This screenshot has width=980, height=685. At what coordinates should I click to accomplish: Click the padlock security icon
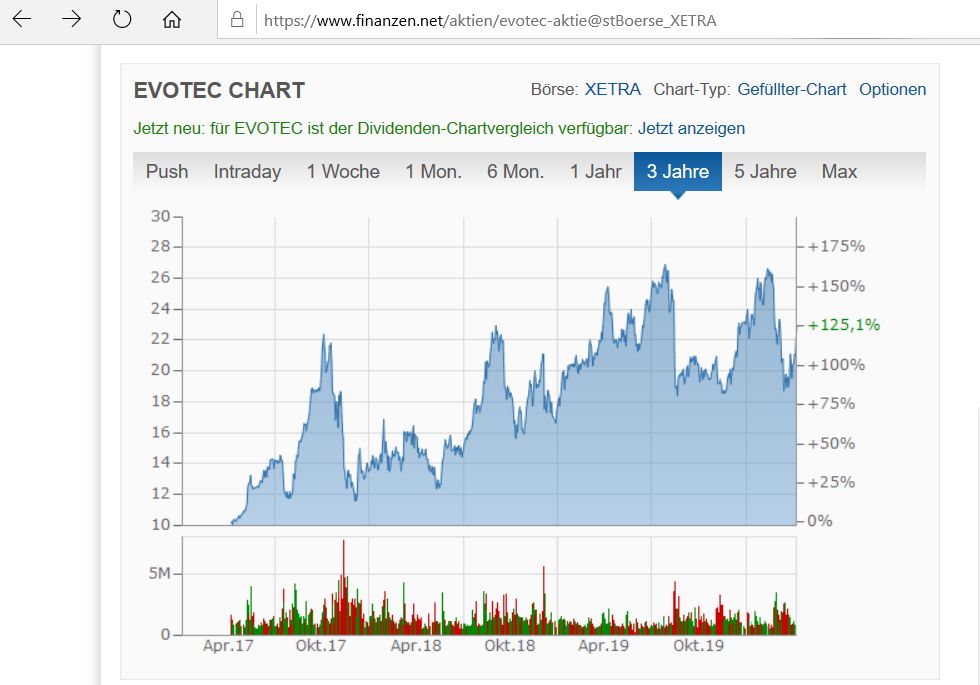click(237, 20)
